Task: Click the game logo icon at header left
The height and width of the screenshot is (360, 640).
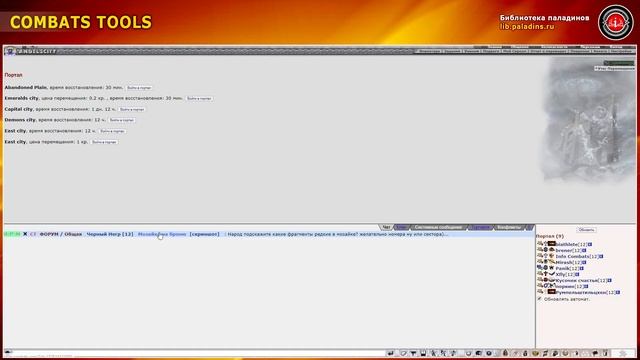Action: click(10, 51)
